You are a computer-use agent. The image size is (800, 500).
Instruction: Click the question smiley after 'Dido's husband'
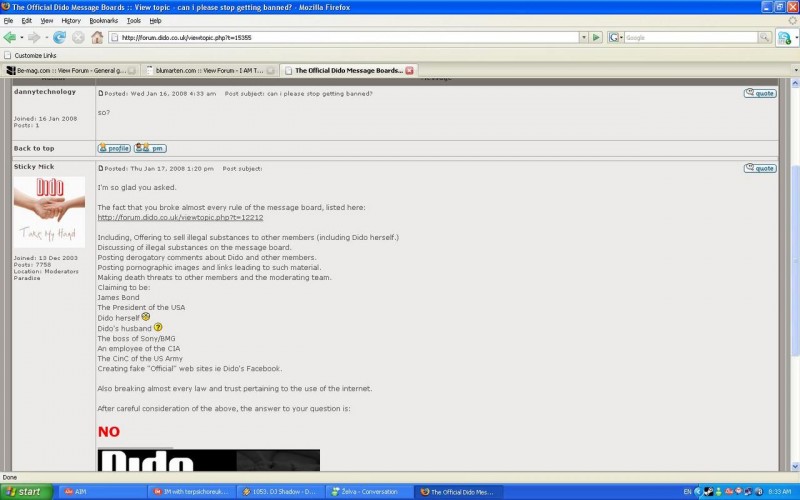[158, 327]
